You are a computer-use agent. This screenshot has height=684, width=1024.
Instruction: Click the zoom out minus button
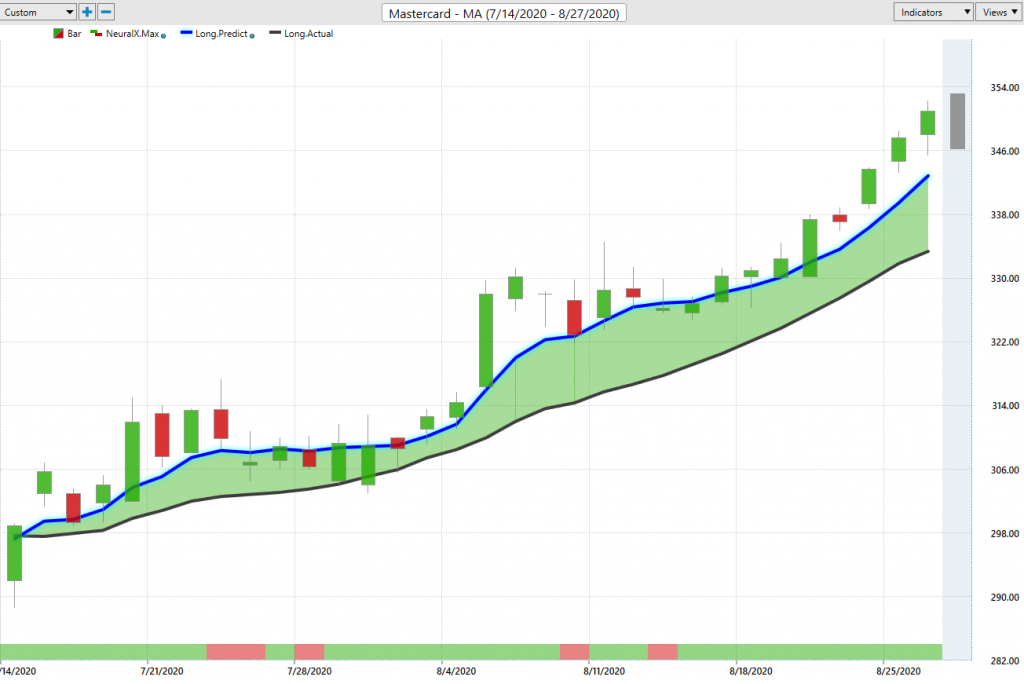(x=106, y=12)
